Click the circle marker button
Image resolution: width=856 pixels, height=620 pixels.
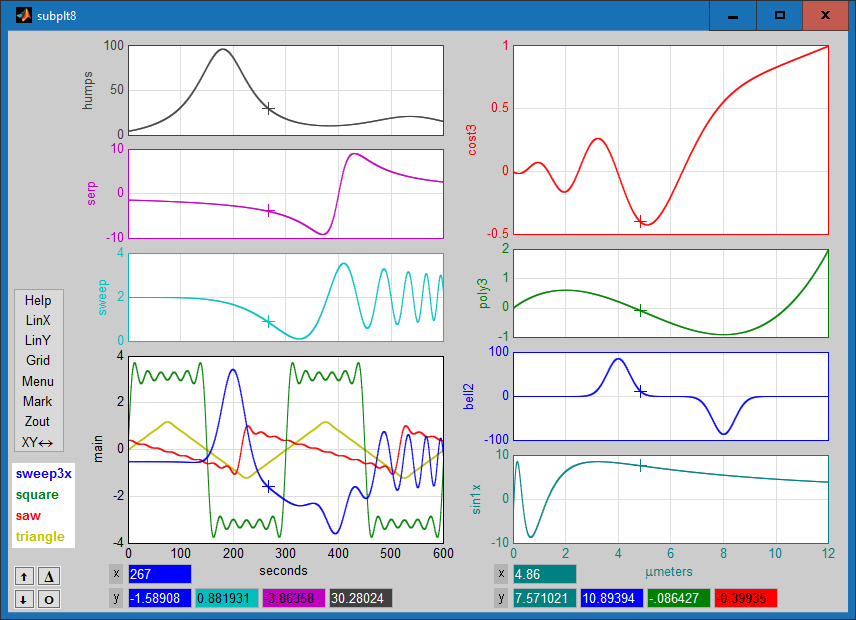click(49, 599)
